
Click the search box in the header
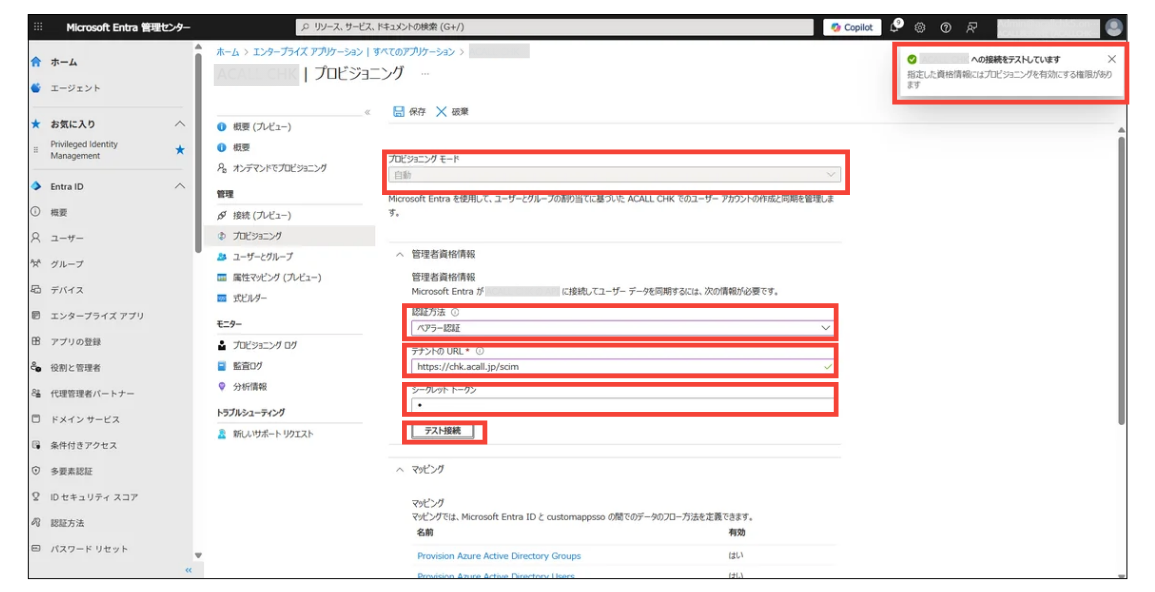[555, 27]
